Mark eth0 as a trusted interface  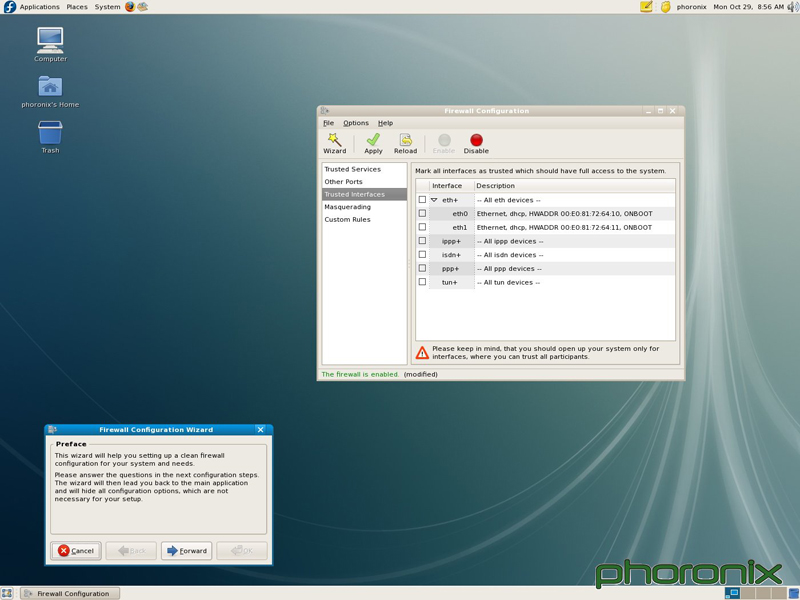point(424,213)
